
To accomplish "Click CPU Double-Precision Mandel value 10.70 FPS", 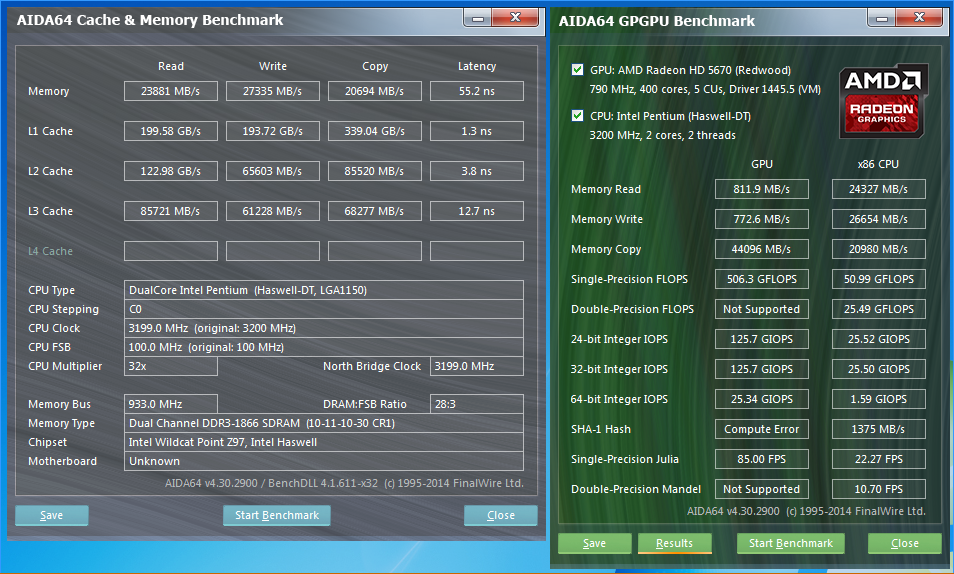I will point(879,489).
